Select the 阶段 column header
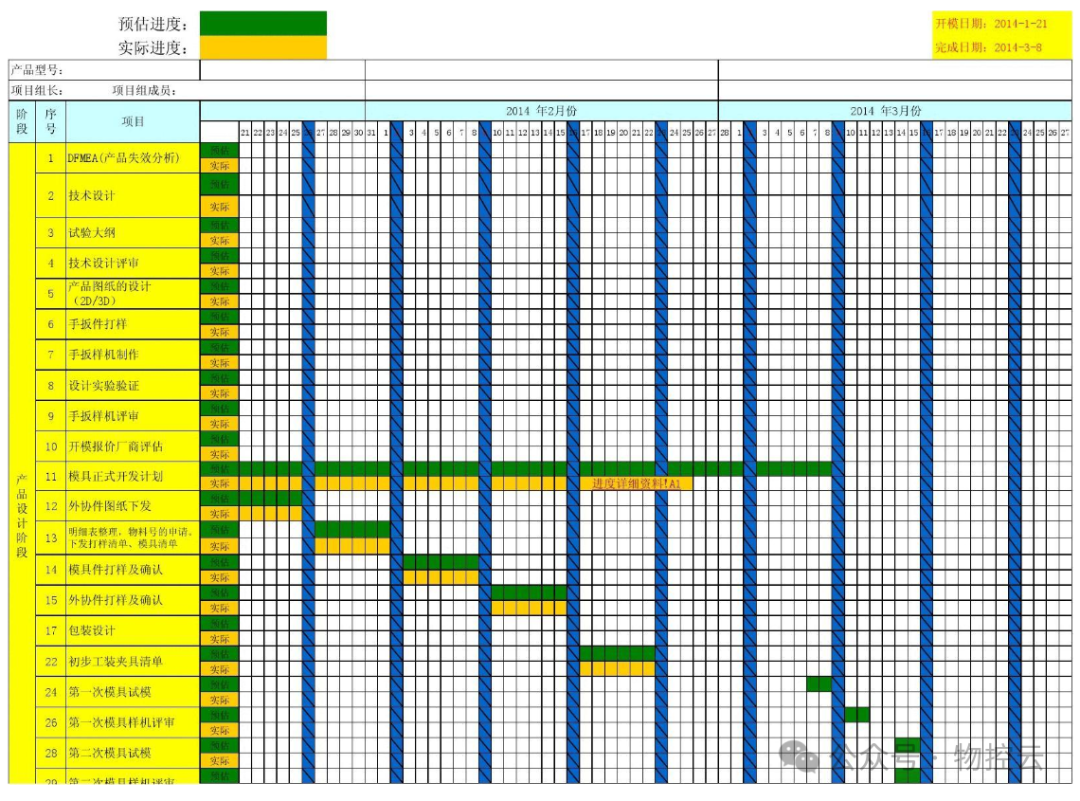Screen dimensions: 1080x801 point(22,121)
